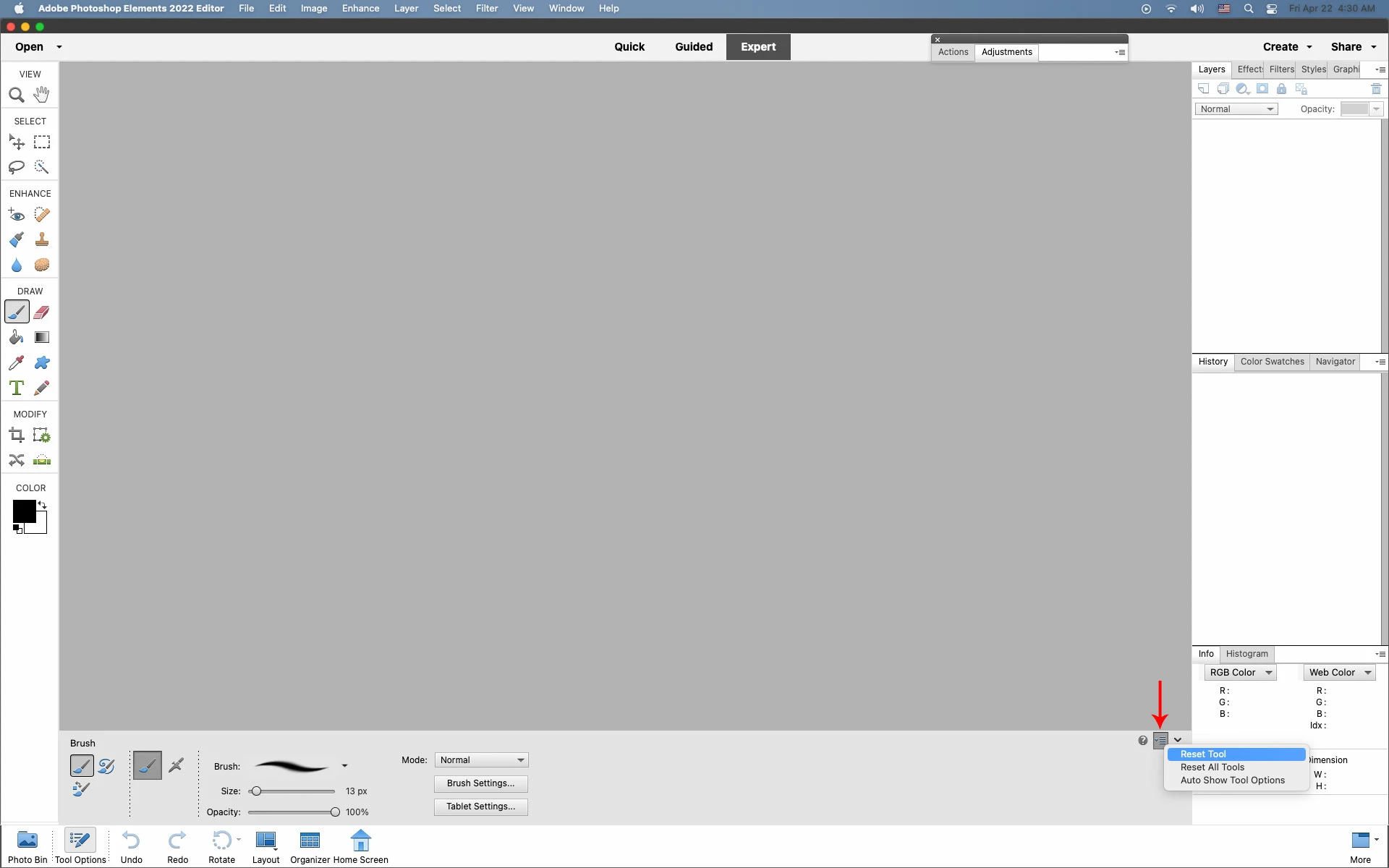Select the Crop tool
The image size is (1389, 868).
coord(16,435)
